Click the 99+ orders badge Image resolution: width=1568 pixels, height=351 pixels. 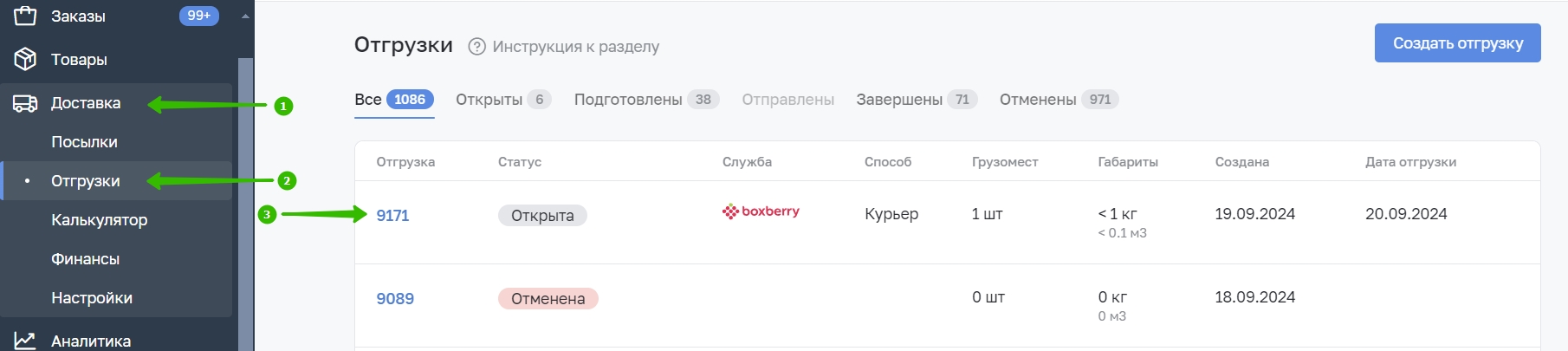coord(199,16)
